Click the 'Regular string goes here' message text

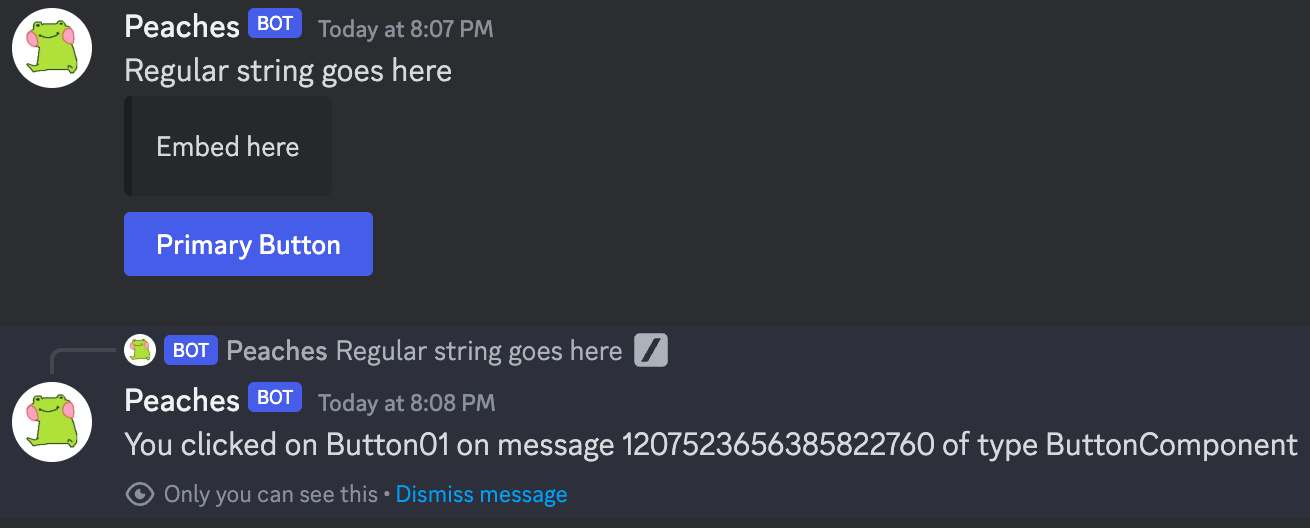pos(288,71)
